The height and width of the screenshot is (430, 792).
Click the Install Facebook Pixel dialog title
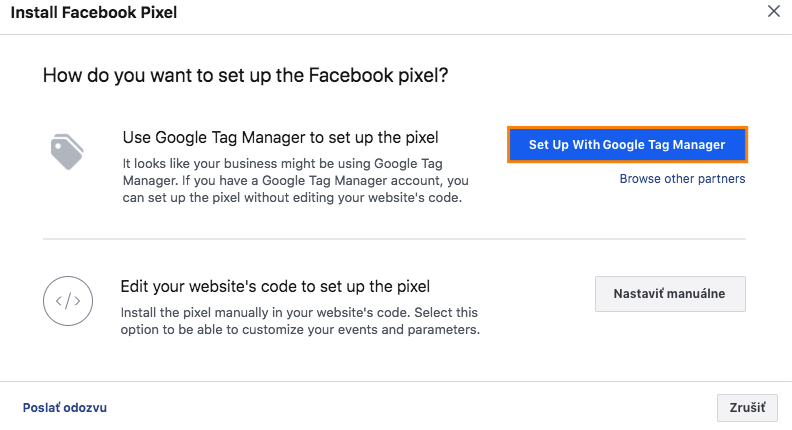[94, 13]
